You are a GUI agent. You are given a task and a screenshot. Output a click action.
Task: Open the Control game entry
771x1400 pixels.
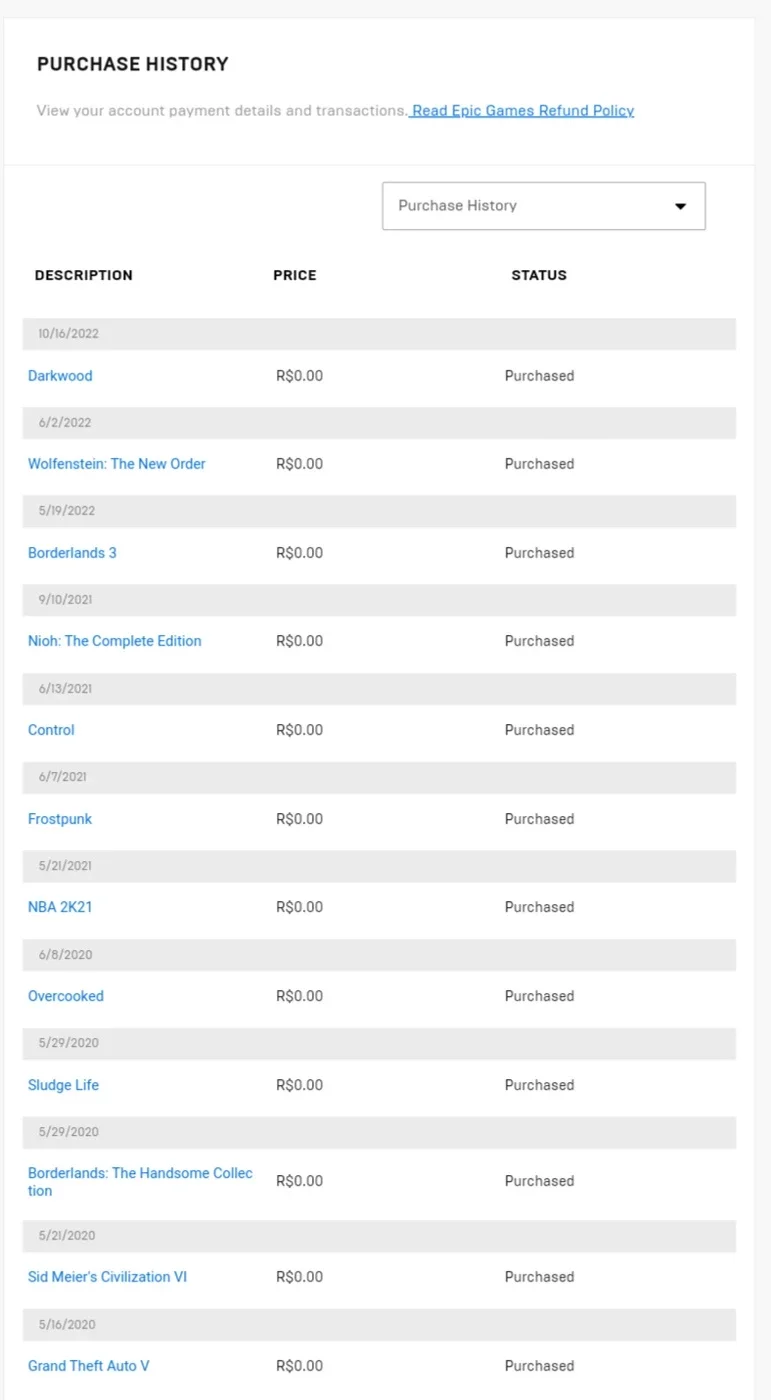tap(51, 730)
